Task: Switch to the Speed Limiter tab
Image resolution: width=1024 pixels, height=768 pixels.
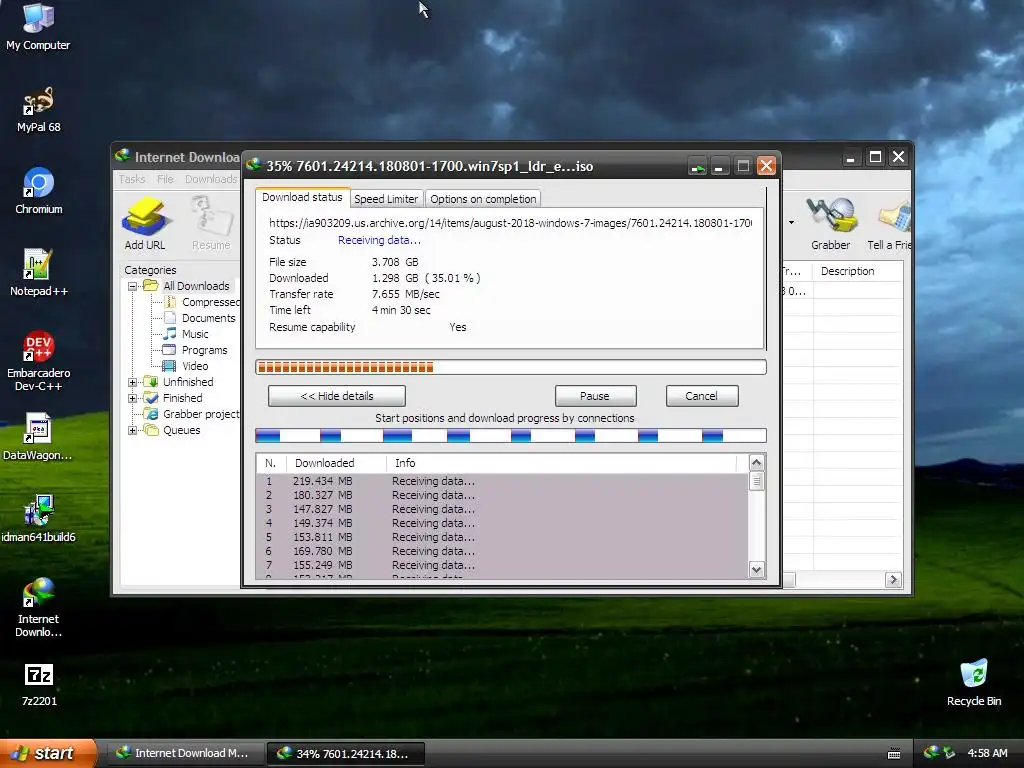Action: [x=386, y=199]
